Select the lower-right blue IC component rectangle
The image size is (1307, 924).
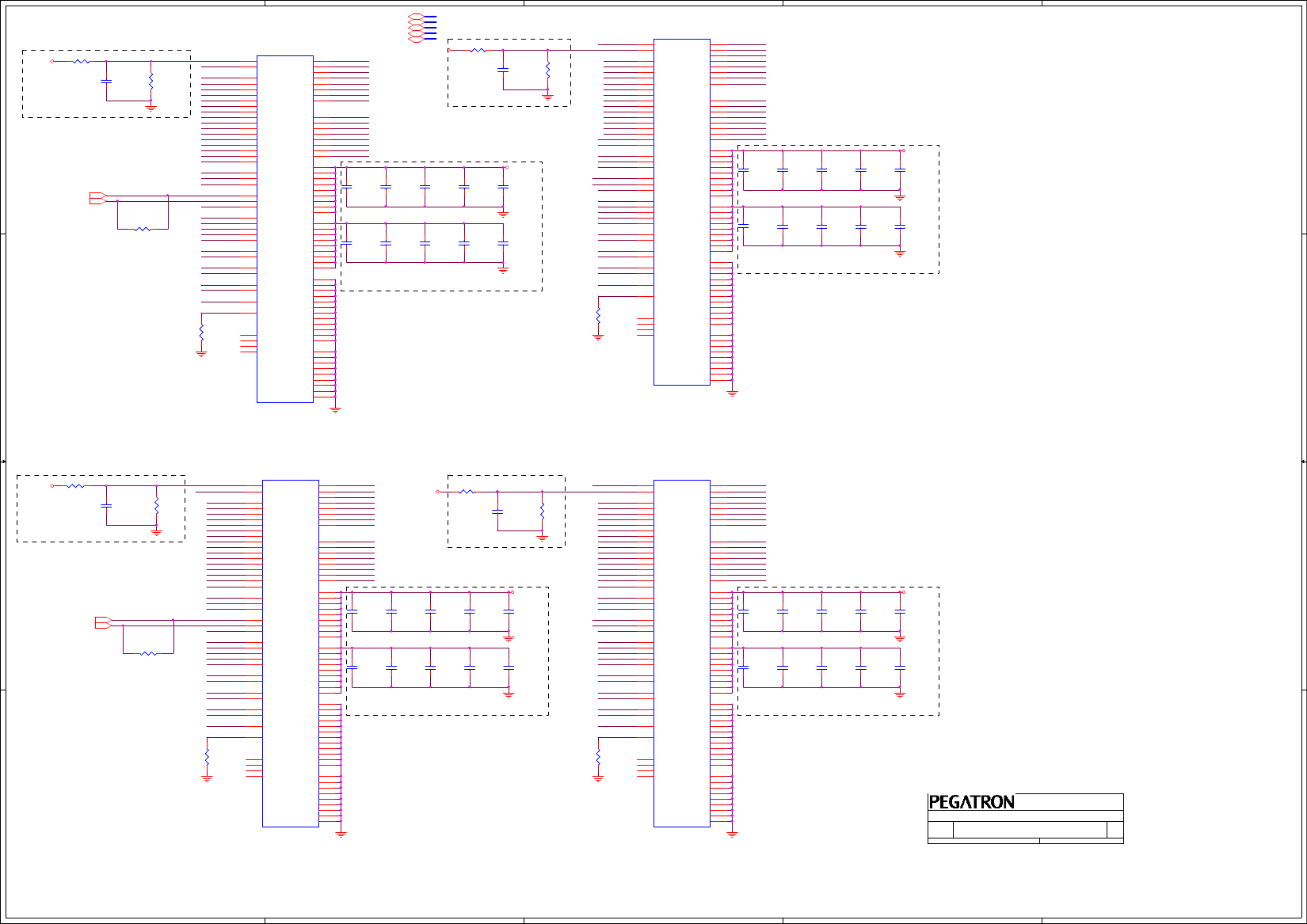coord(682,653)
